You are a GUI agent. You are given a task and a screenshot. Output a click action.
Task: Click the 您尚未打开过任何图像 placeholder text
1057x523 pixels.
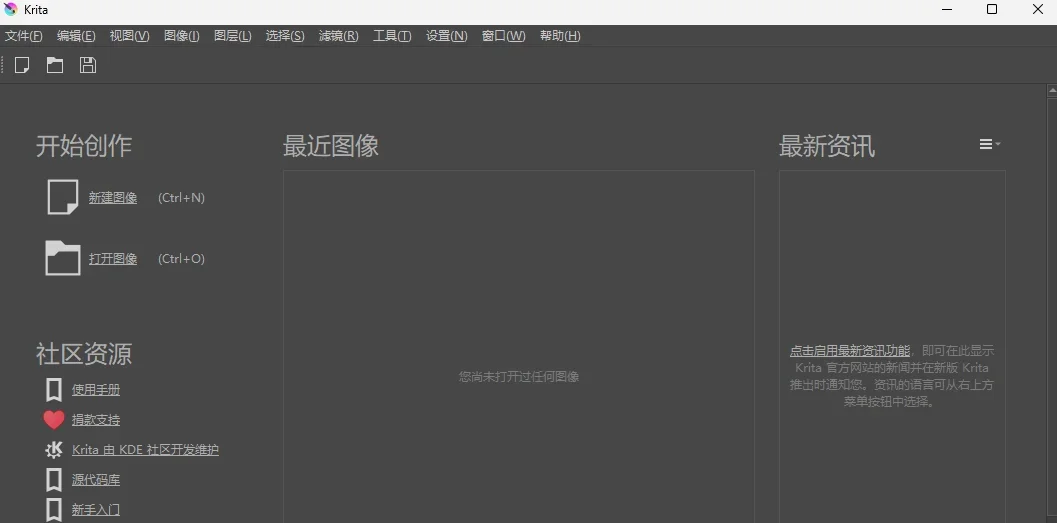click(518, 377)
